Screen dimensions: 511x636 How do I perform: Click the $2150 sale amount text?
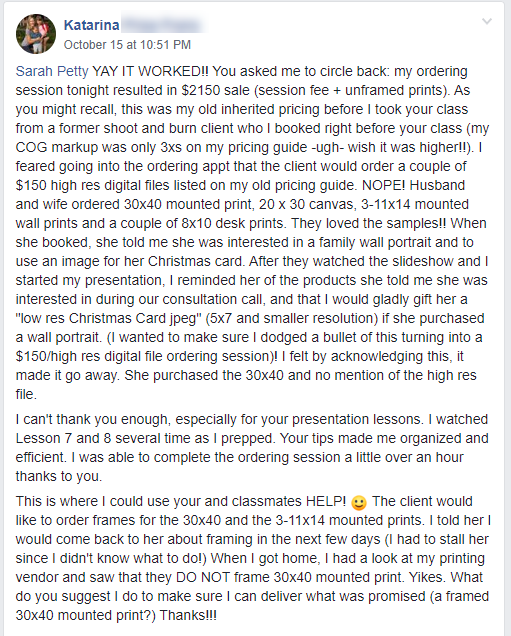[215, 90]
